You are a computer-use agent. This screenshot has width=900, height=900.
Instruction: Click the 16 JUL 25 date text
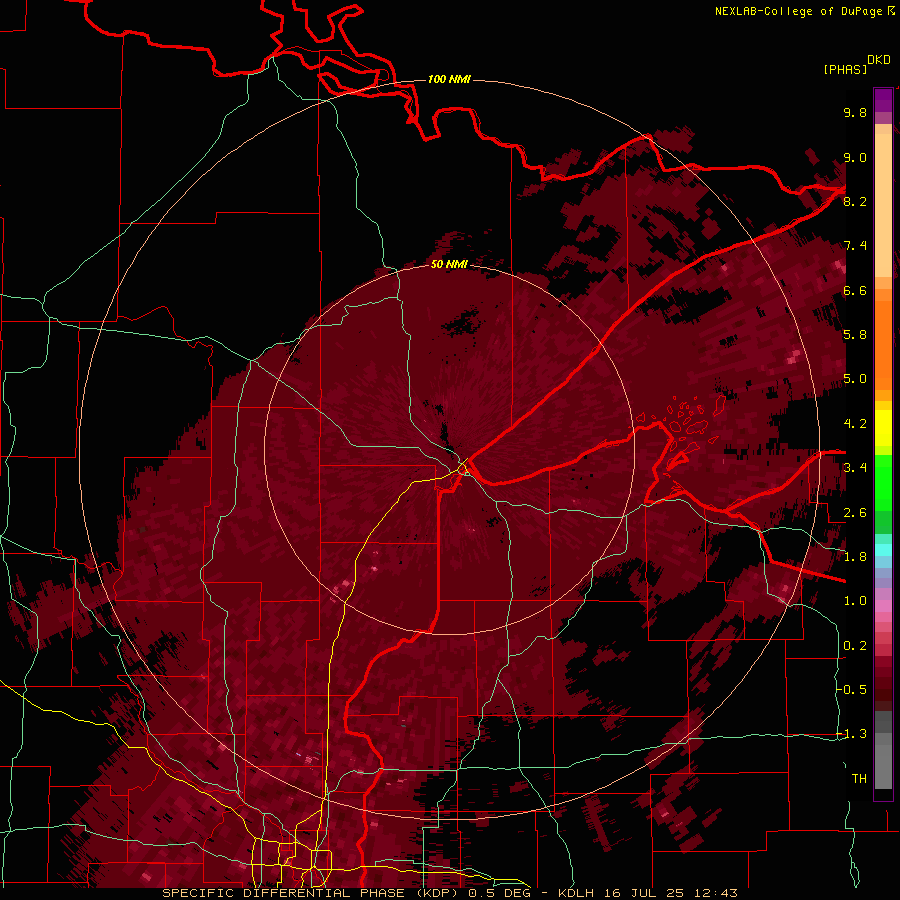(645, 893)
